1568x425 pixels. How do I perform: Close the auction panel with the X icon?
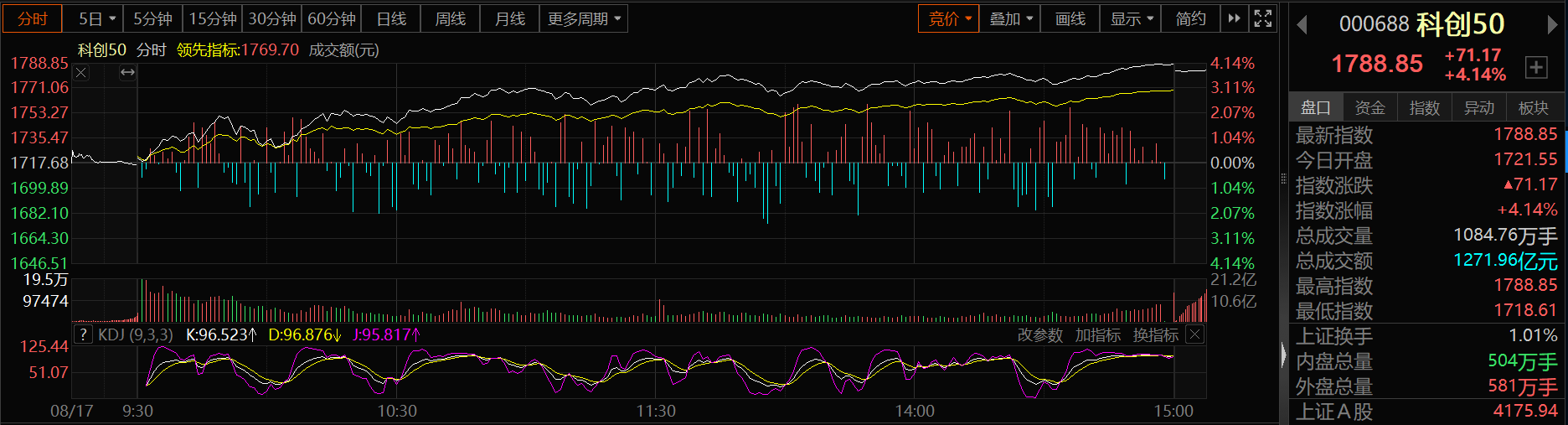click(81, 73)
